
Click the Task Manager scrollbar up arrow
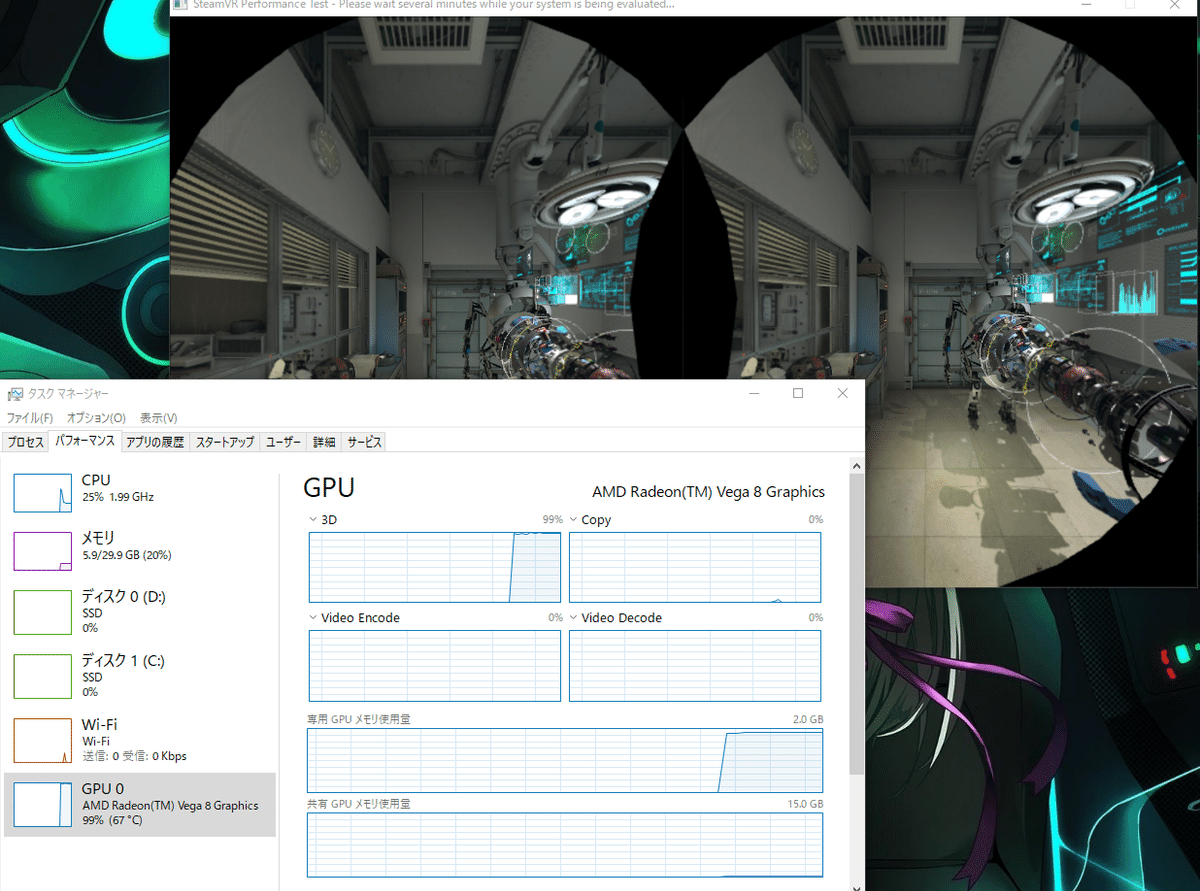click(x=856, y=465)
